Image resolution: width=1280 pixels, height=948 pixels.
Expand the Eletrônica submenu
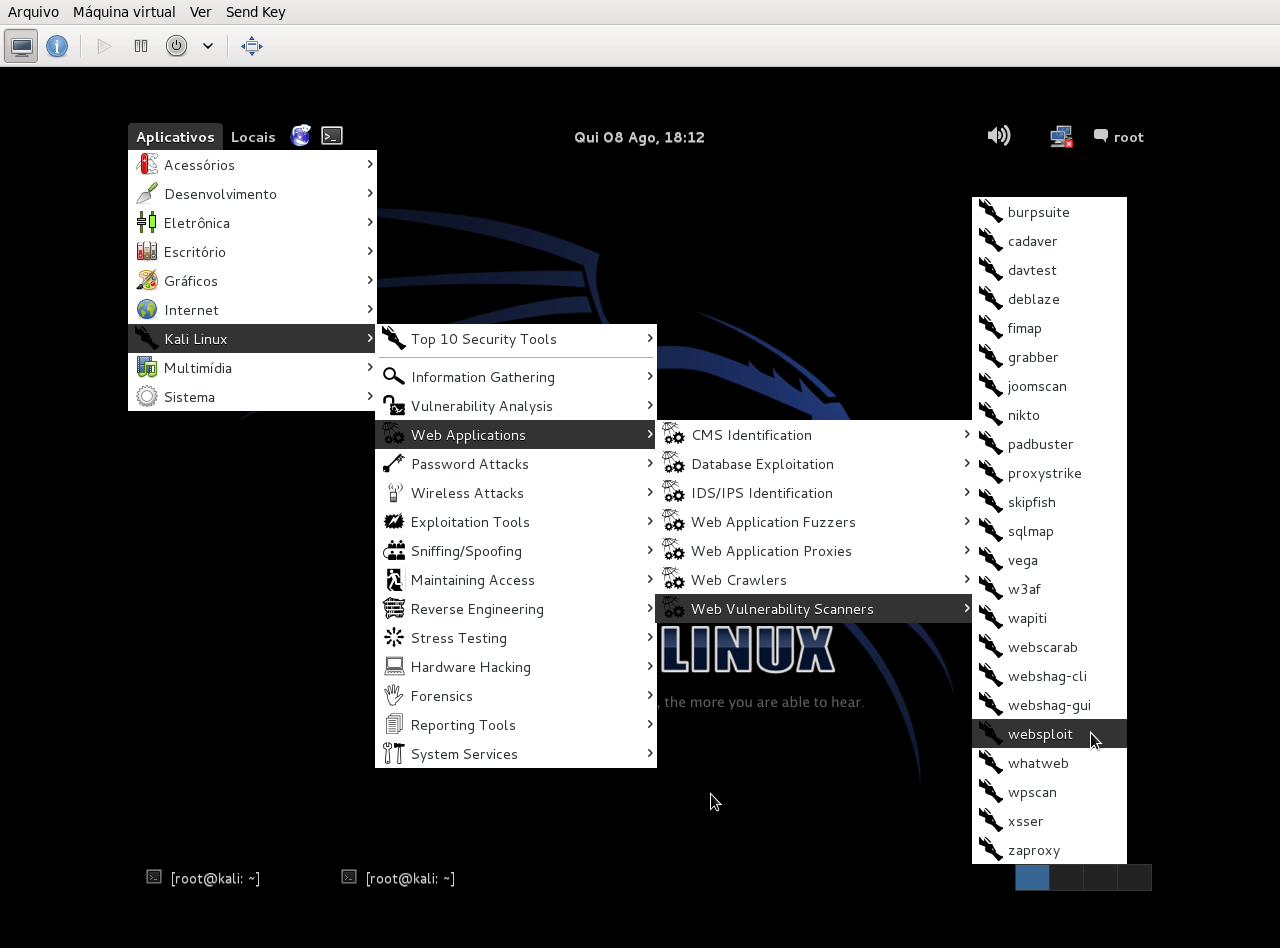pos(252,223)
